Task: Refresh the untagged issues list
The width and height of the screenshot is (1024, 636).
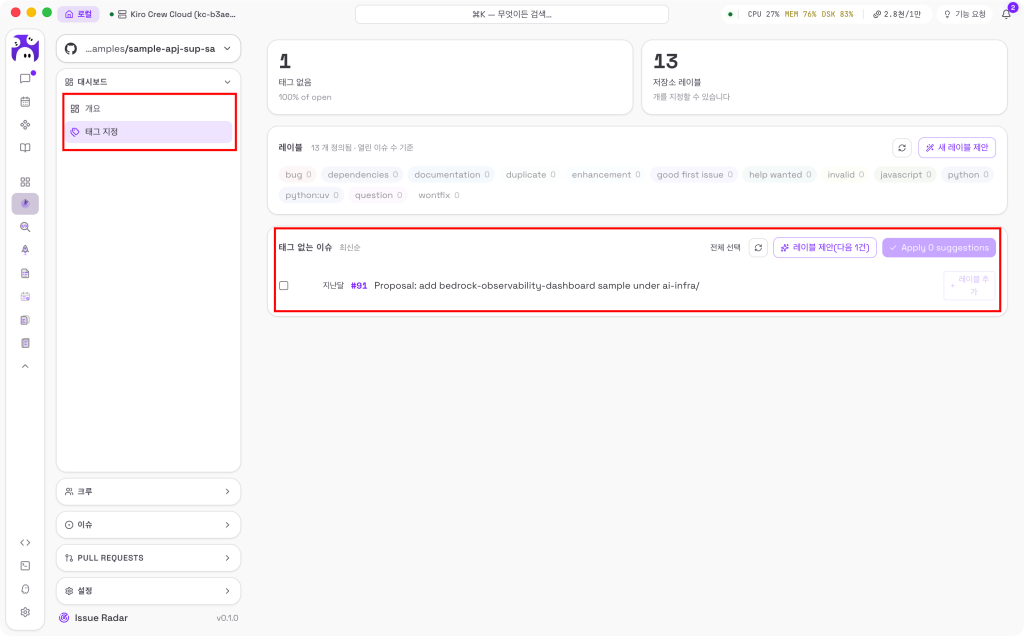Action: 758,247
